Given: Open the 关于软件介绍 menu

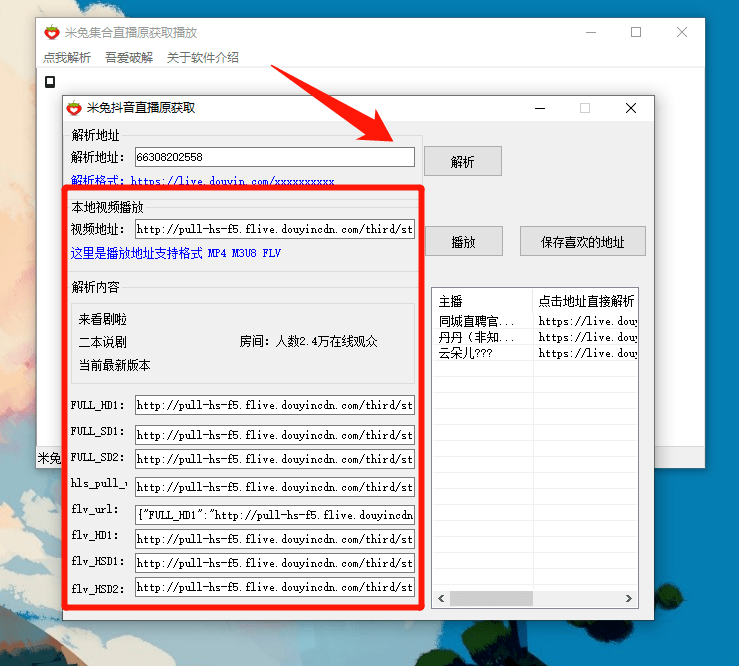Looking at the screenshot, I should pos(203,58).
